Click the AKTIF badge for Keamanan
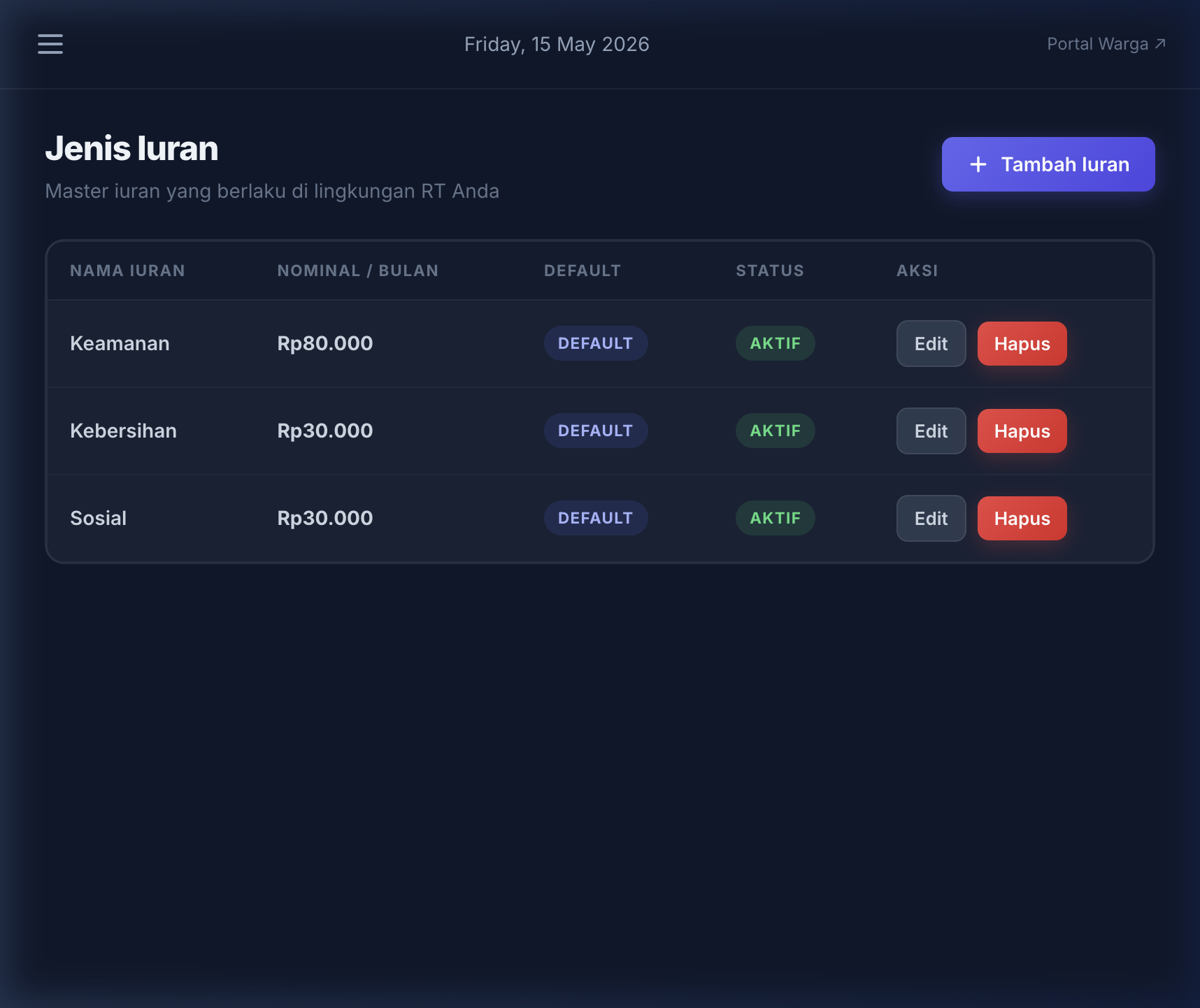 [x=776, y=343]
